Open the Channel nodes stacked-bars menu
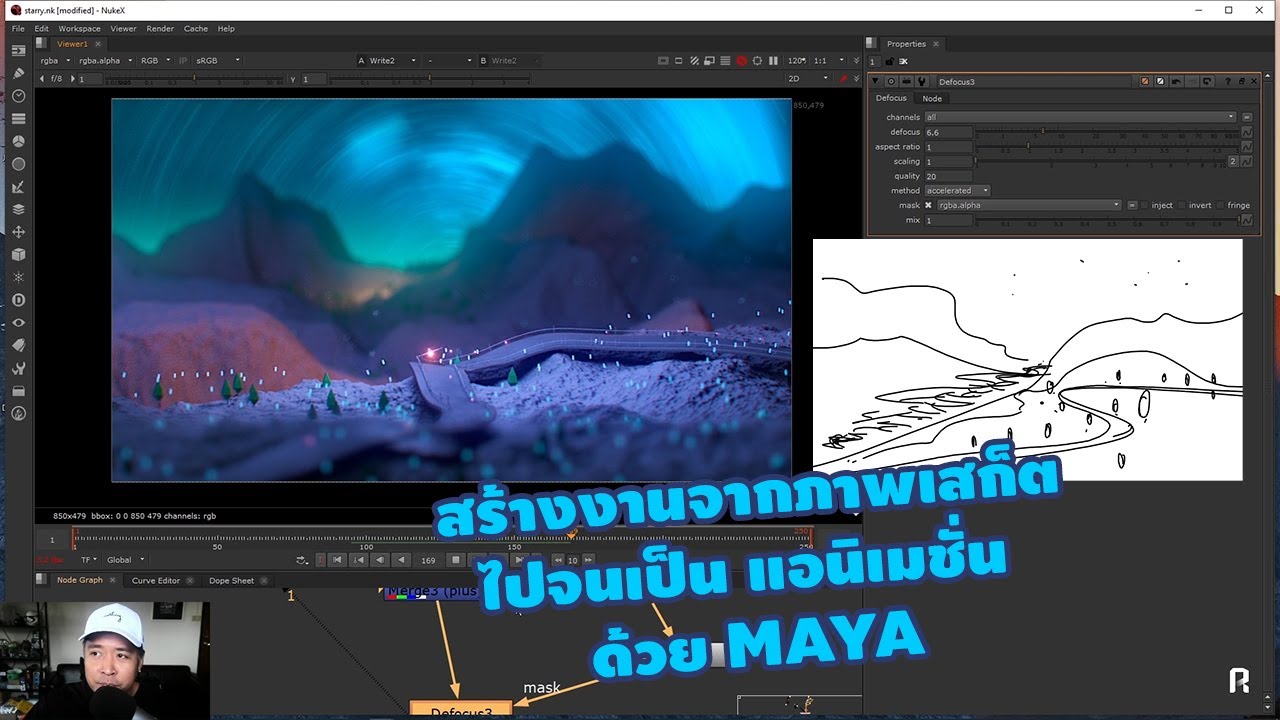This screenshot has height=720, width=1280. point(18,119)
